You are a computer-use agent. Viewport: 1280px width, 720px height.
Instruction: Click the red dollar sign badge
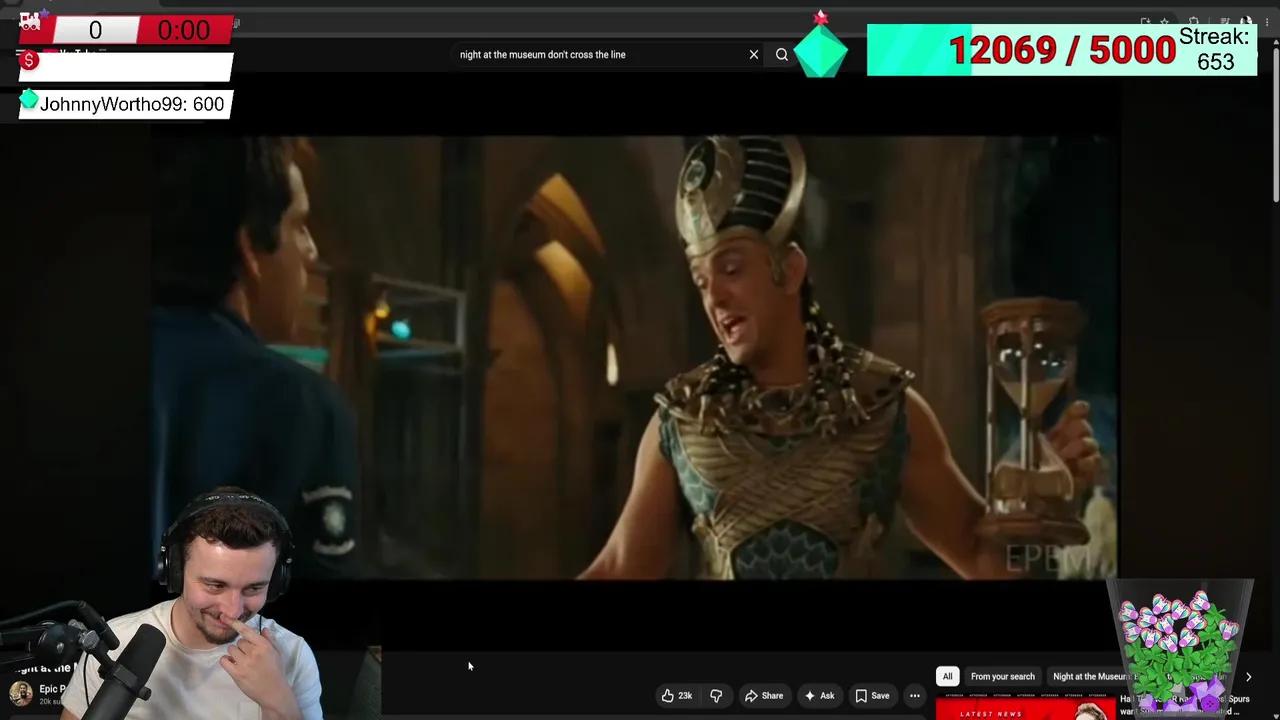29,61
